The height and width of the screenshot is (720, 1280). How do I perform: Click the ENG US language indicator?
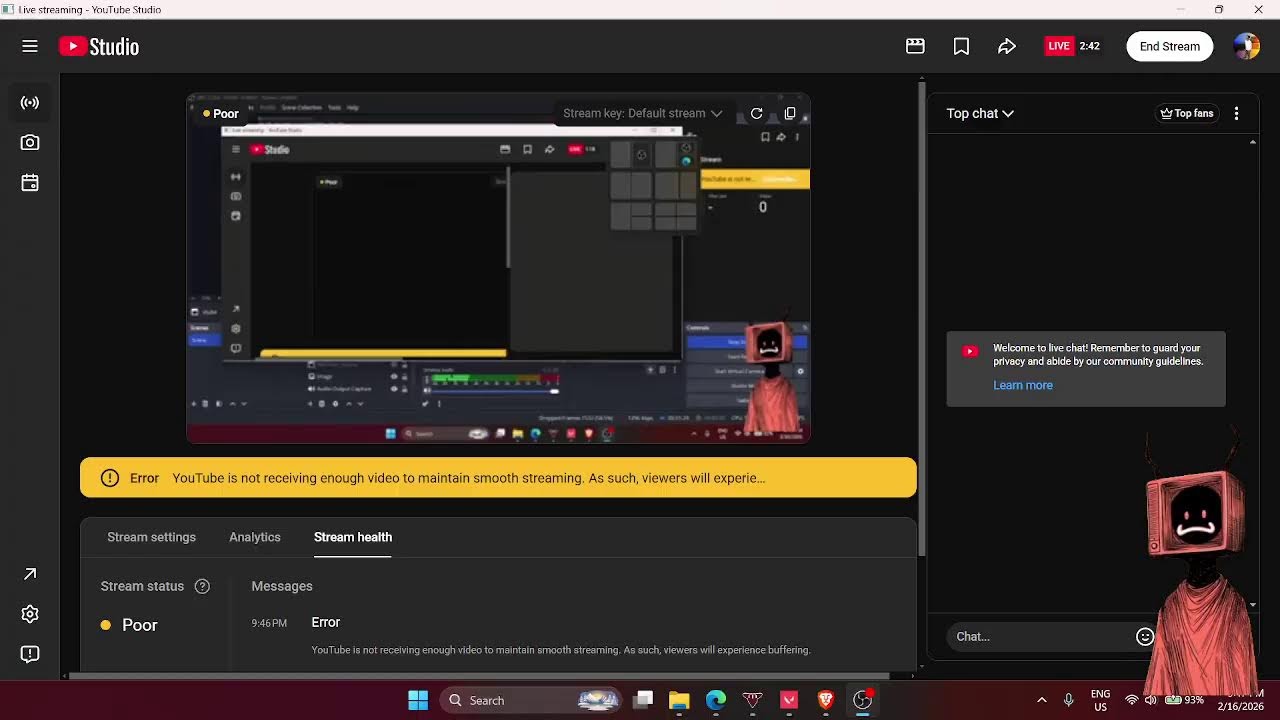[x=1100, y=700]
